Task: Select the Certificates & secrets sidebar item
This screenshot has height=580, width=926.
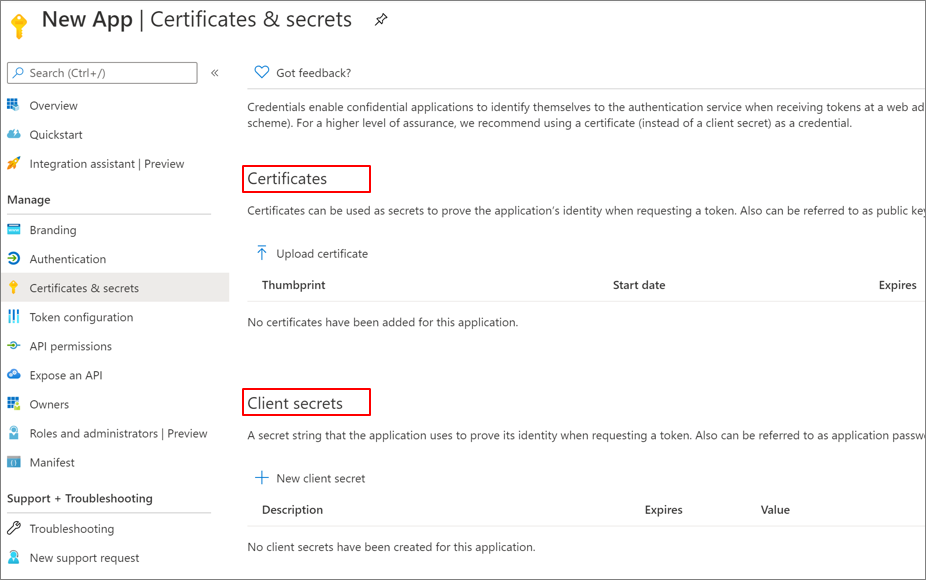Action: click(84, 288)
